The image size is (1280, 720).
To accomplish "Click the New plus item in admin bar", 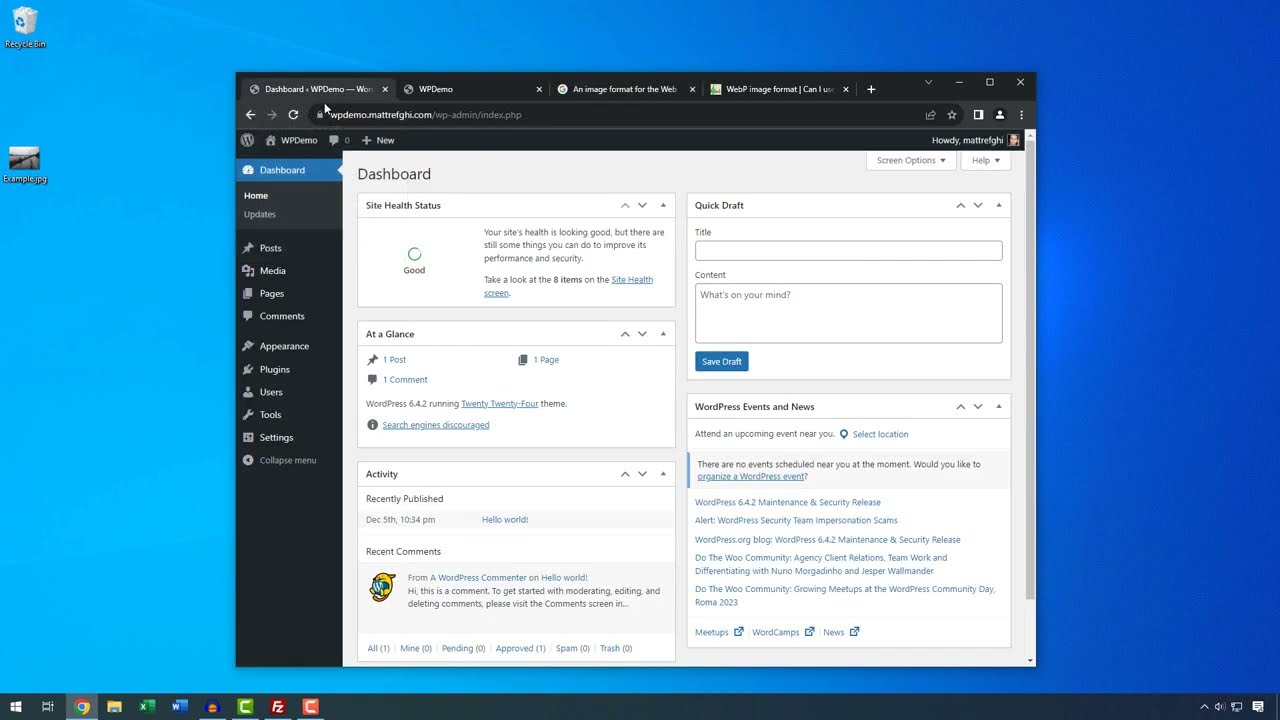I will click(378, 140).
